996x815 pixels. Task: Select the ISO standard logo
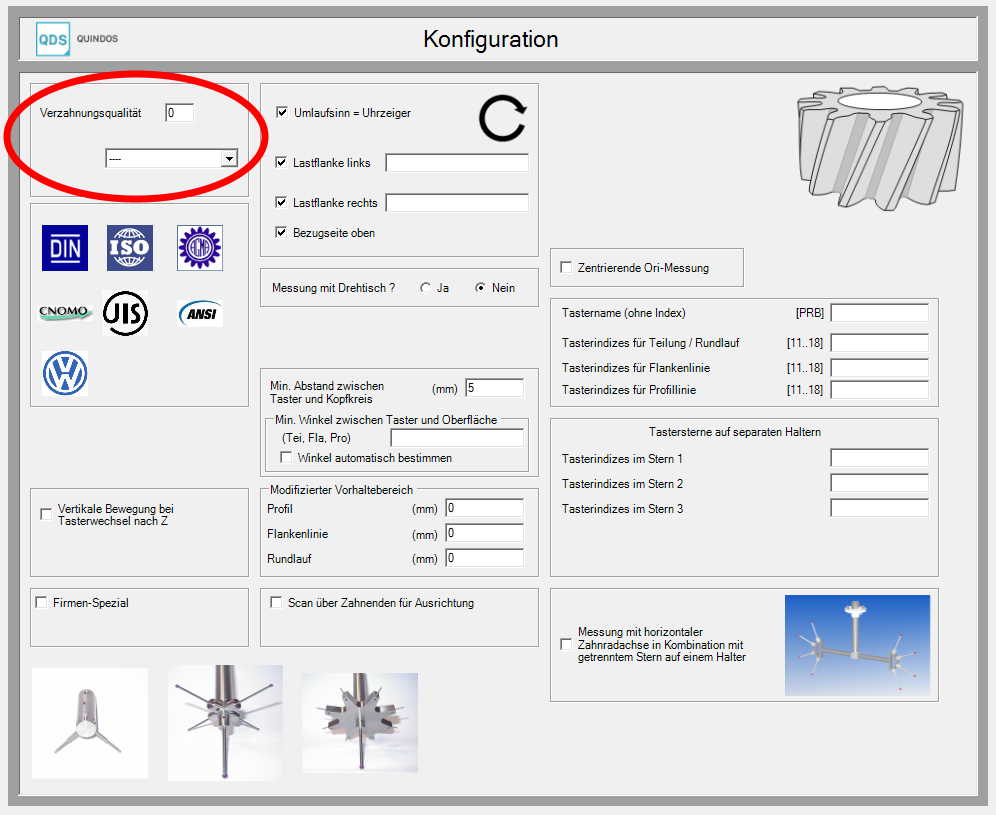tap(130, 248)
